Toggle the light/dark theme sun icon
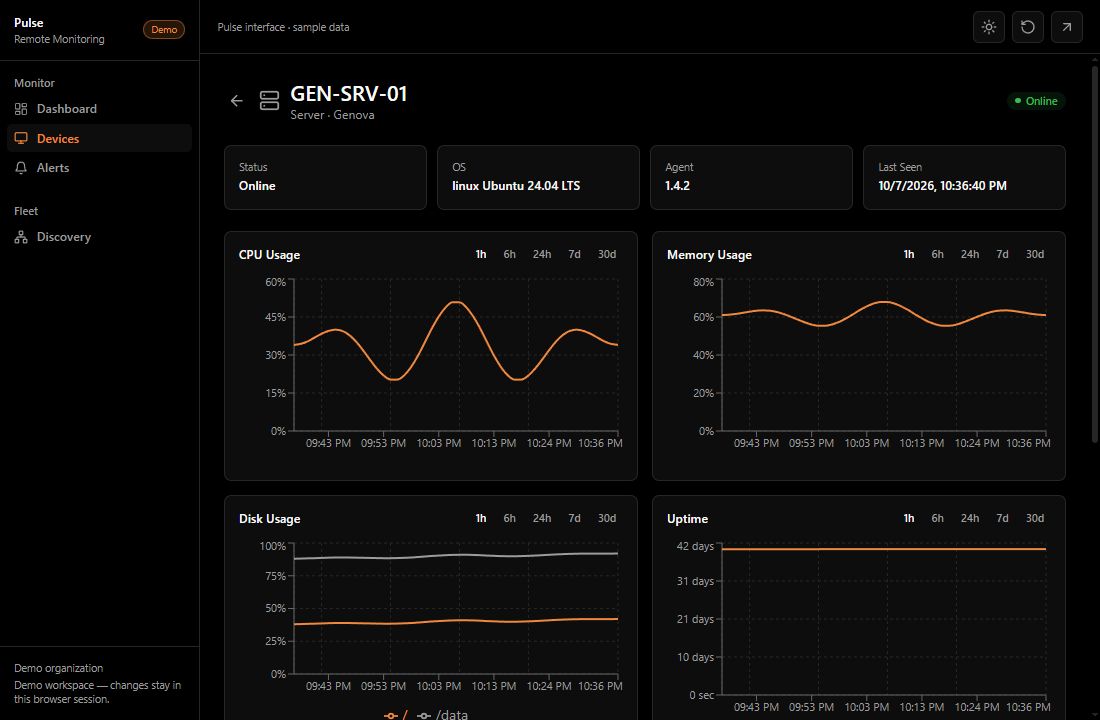The width and height of the screenshot is (1100, 720). [988, 27]
